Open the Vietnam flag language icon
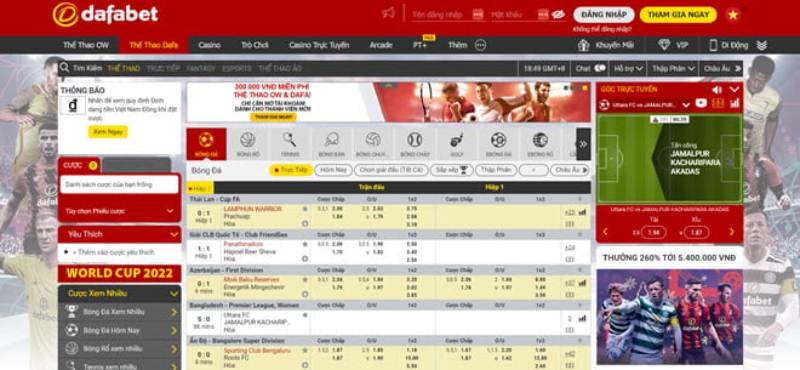The height and width of the screenshot is (370, 800). [x=733, y=15]
